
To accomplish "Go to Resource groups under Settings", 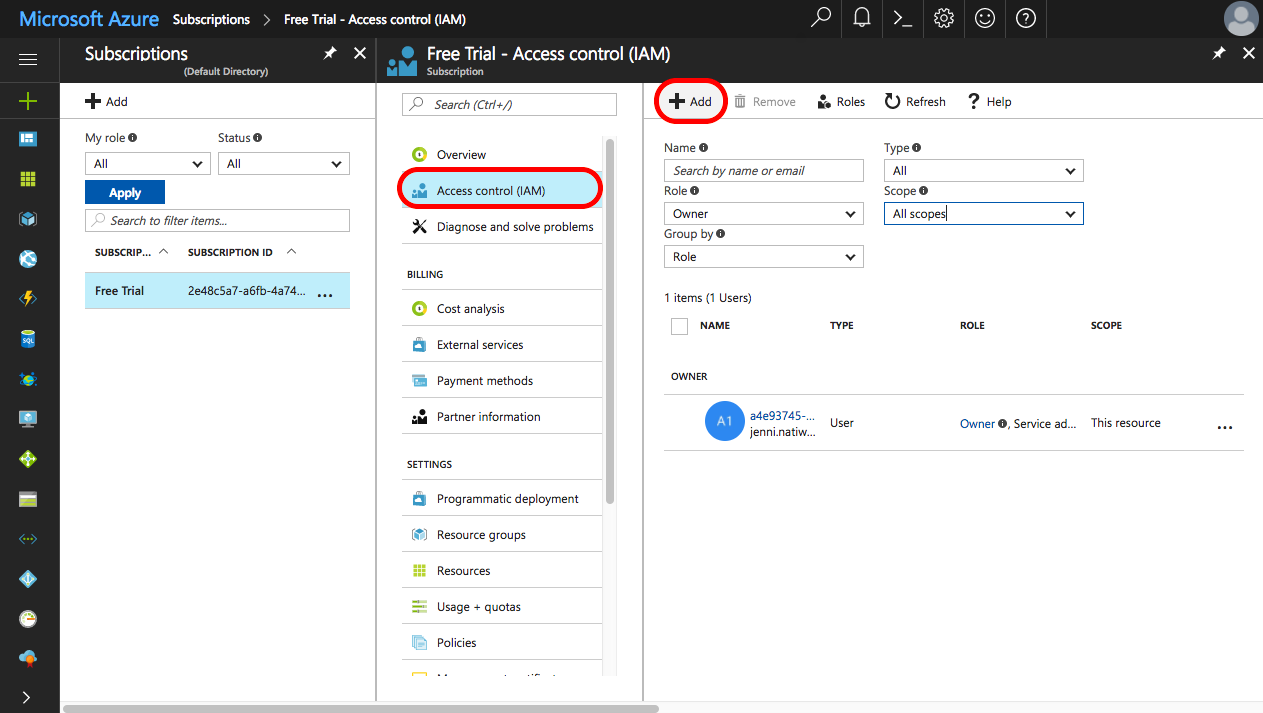I will pyautogui.click(x=502, y=535).
